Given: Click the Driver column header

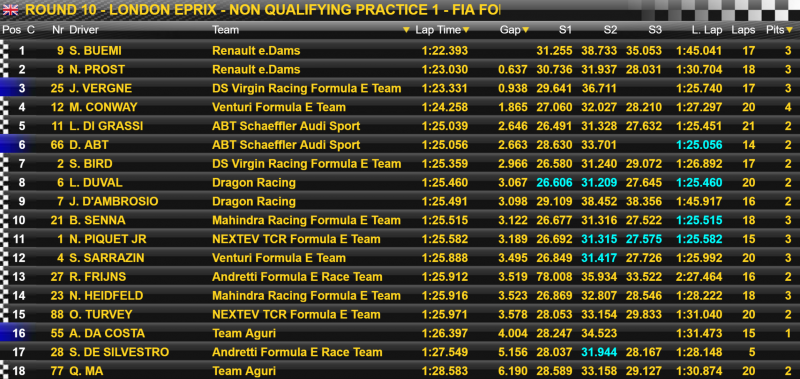Looking at the screenshot, I should click(84, 30).
